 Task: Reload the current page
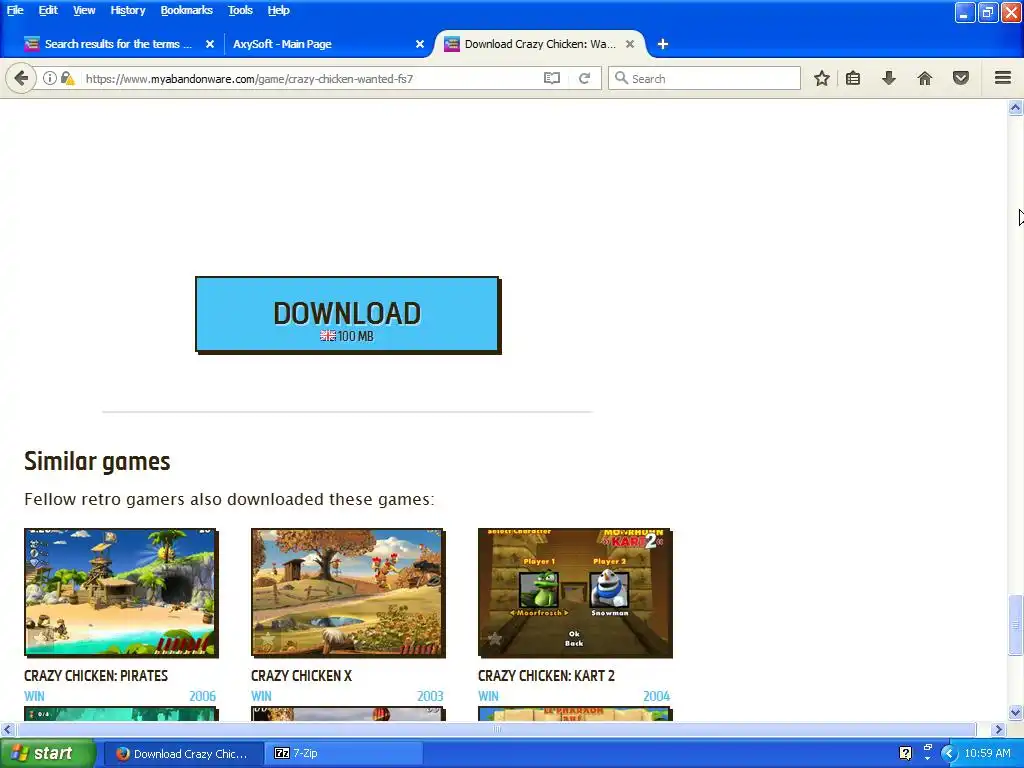[x=584, y=78]
